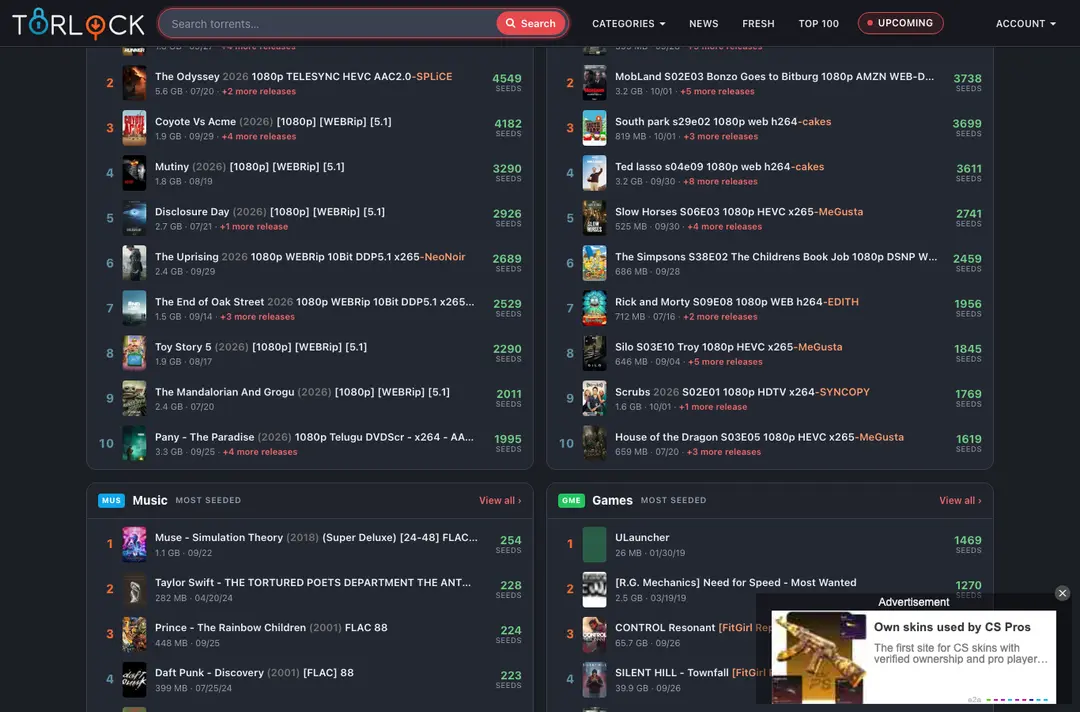The height and width of the screenshot is (712, 1080).
Task: Open Daft Punk - Discovery FLAC torrent
Action: [x=254, y=673]
